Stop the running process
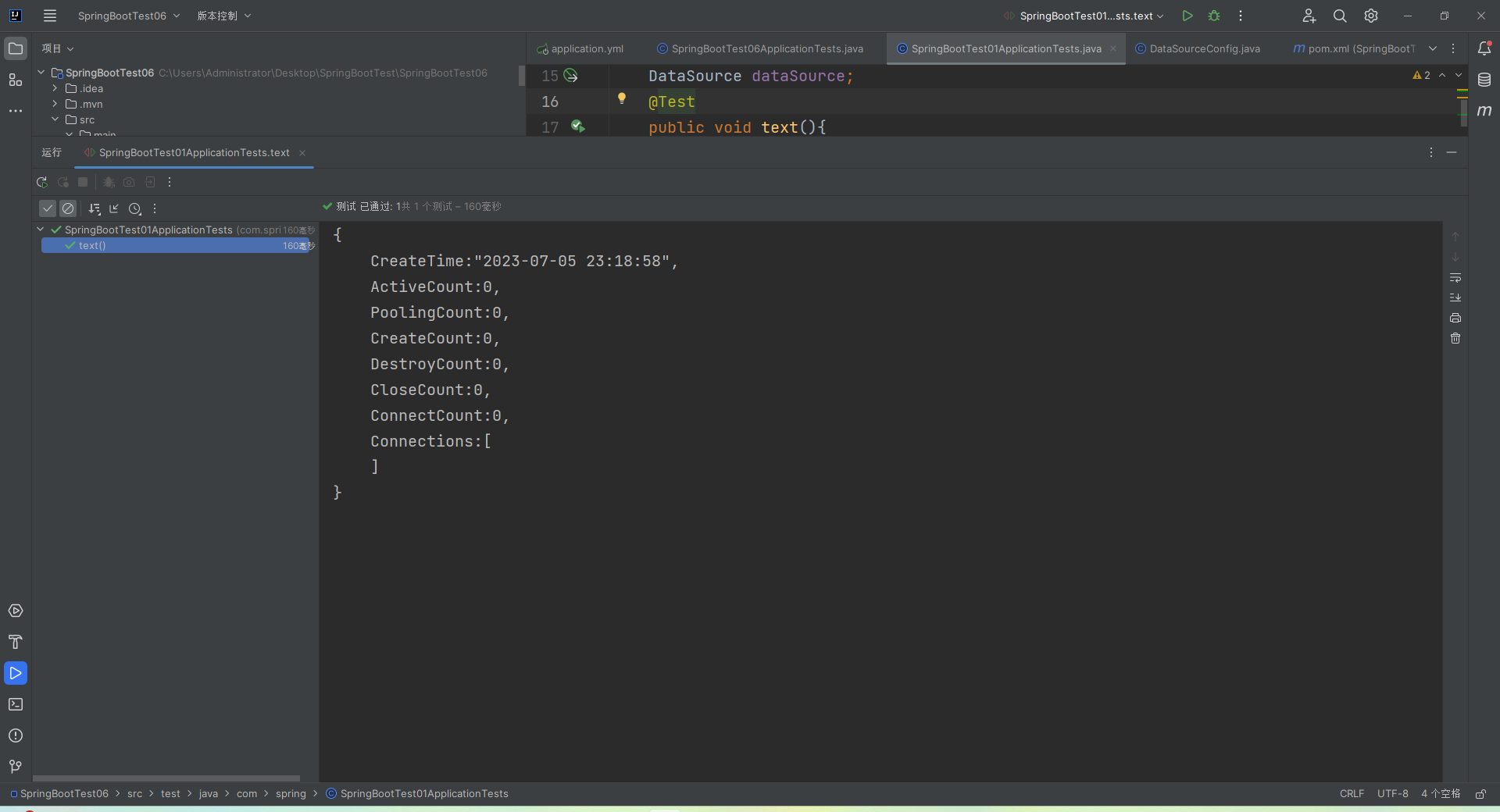Screen dimensions: 1500x812 (83, 182)
